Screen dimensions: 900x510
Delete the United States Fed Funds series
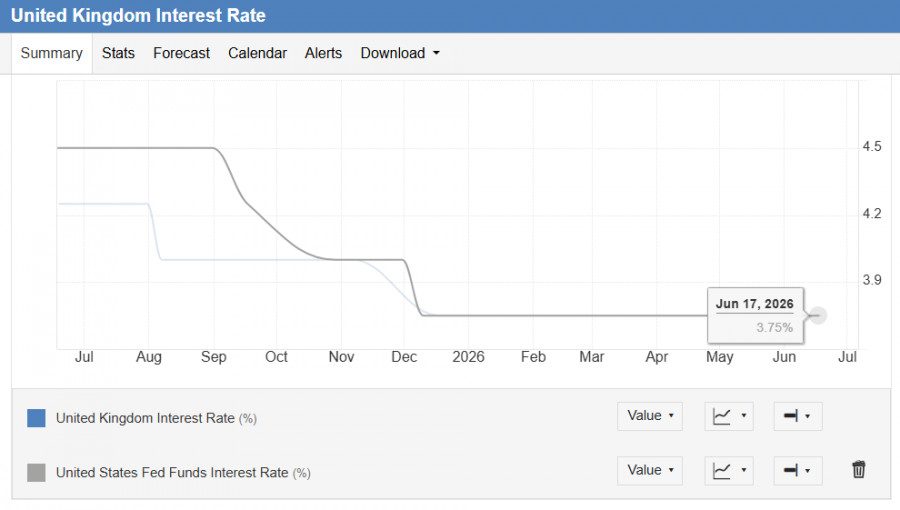click(x=859, y=469)
